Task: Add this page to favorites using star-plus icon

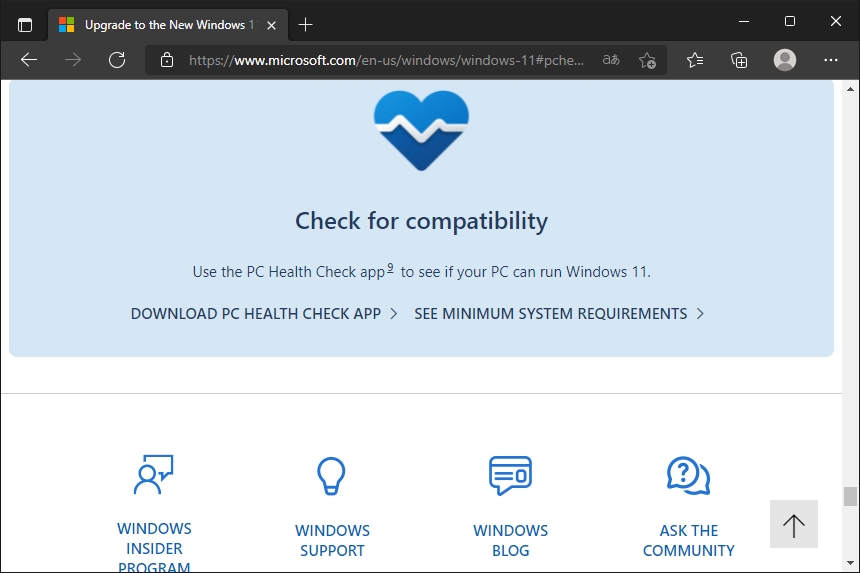Action: point(647,60)
